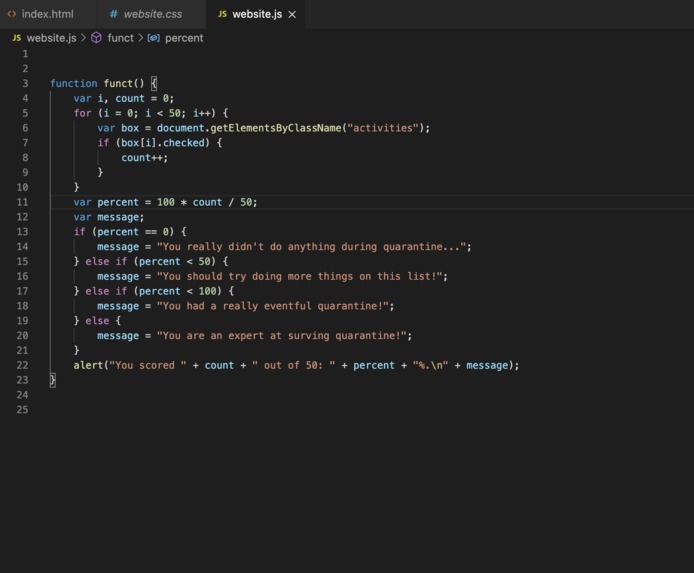Viewport: 694px width, 573px height.
Task: Click the percent variable icon in breadcrumb
Action: click(x=154, y=38)
